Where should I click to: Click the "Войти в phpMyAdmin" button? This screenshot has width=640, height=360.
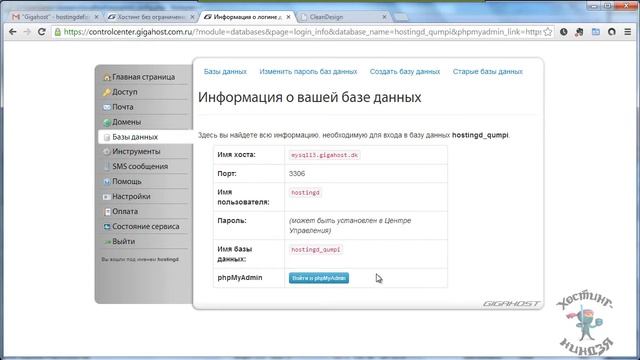[x=319, y=278]
